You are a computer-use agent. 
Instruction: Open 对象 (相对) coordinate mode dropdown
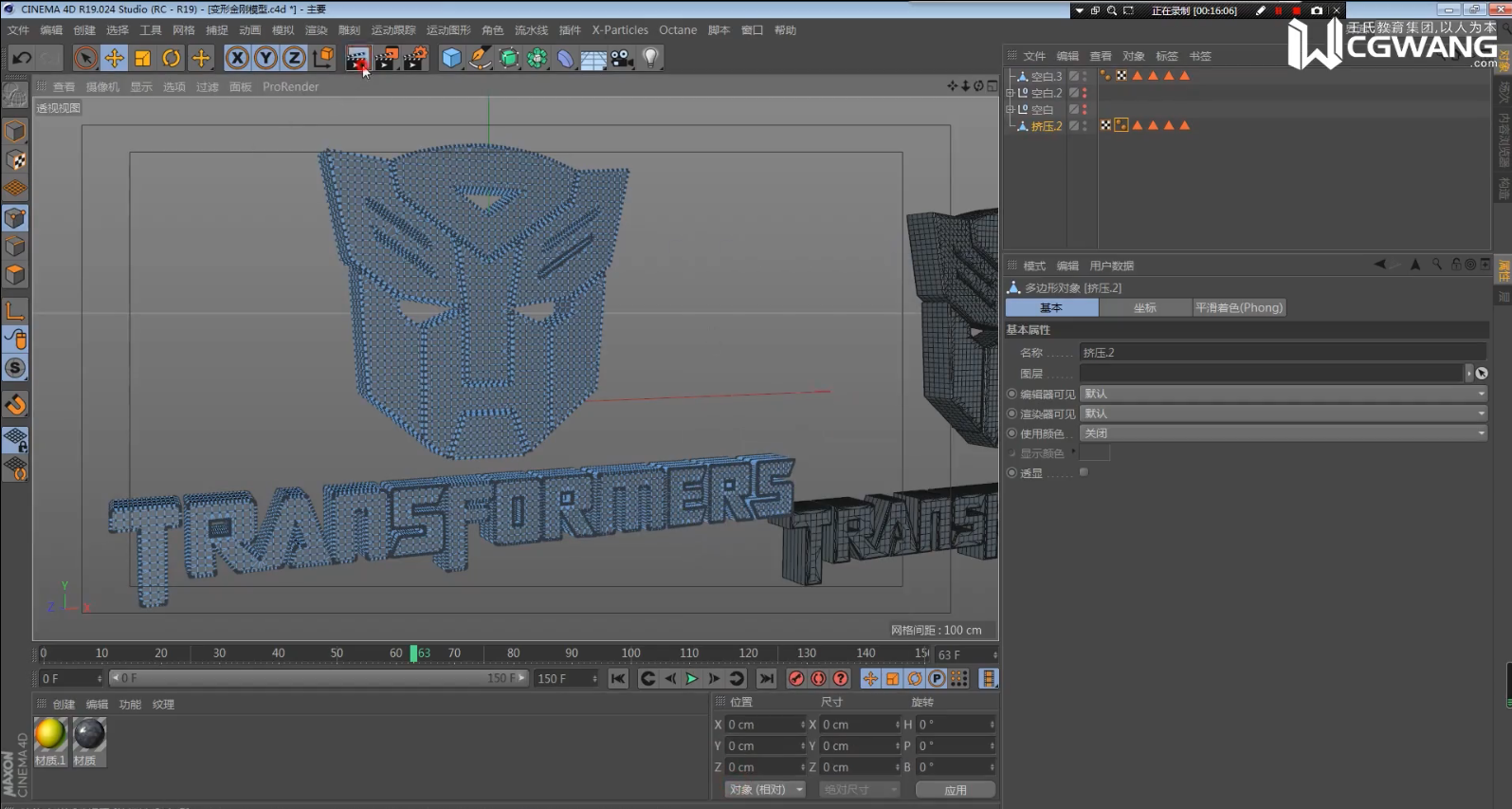coord(765,790)
